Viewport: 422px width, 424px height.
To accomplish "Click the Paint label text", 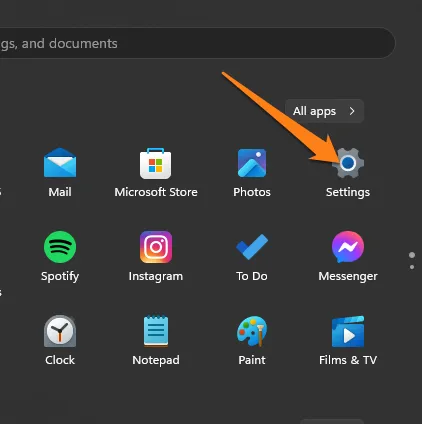I will 252,360.
